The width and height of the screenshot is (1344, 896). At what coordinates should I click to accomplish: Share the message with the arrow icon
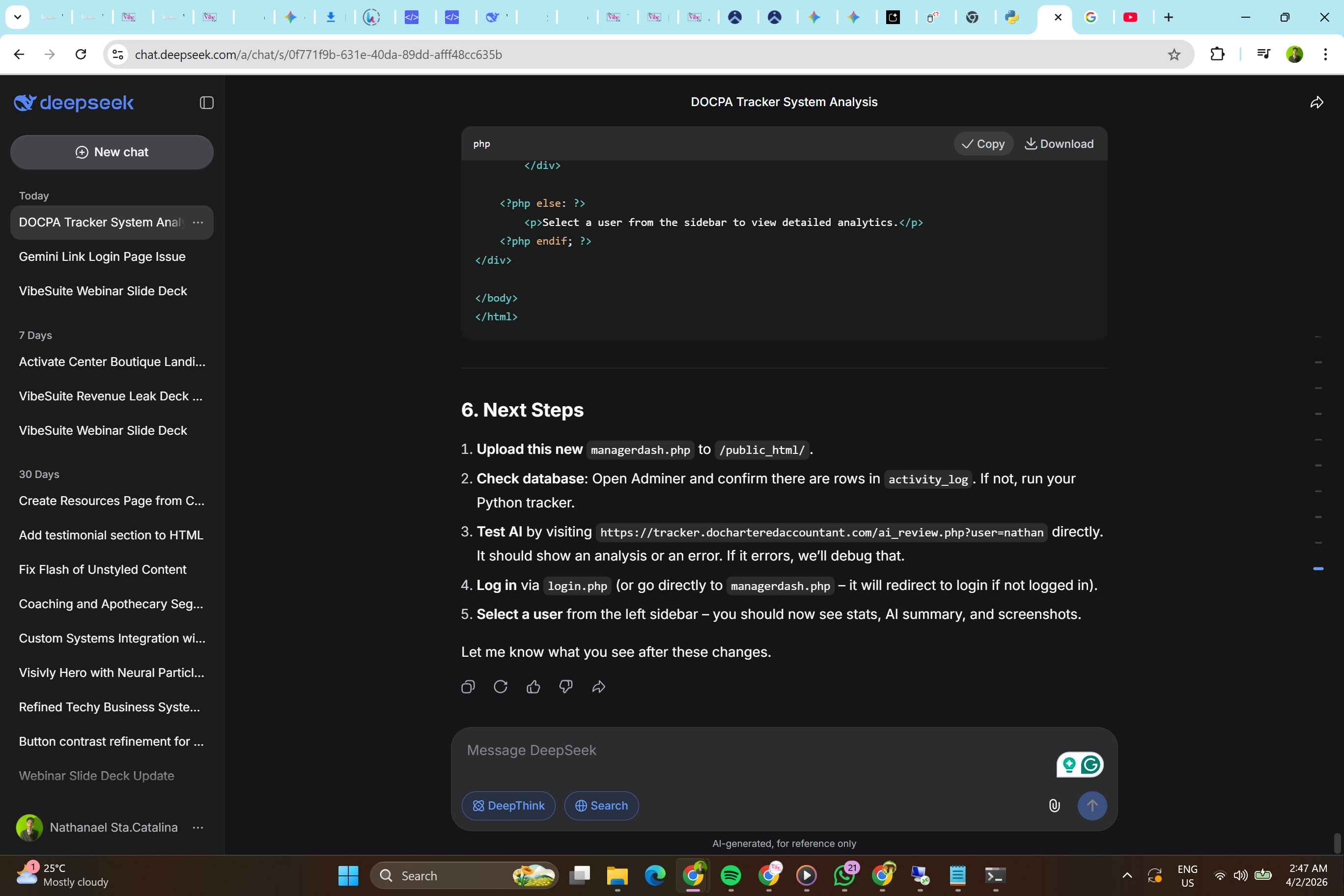coord(598,687)
